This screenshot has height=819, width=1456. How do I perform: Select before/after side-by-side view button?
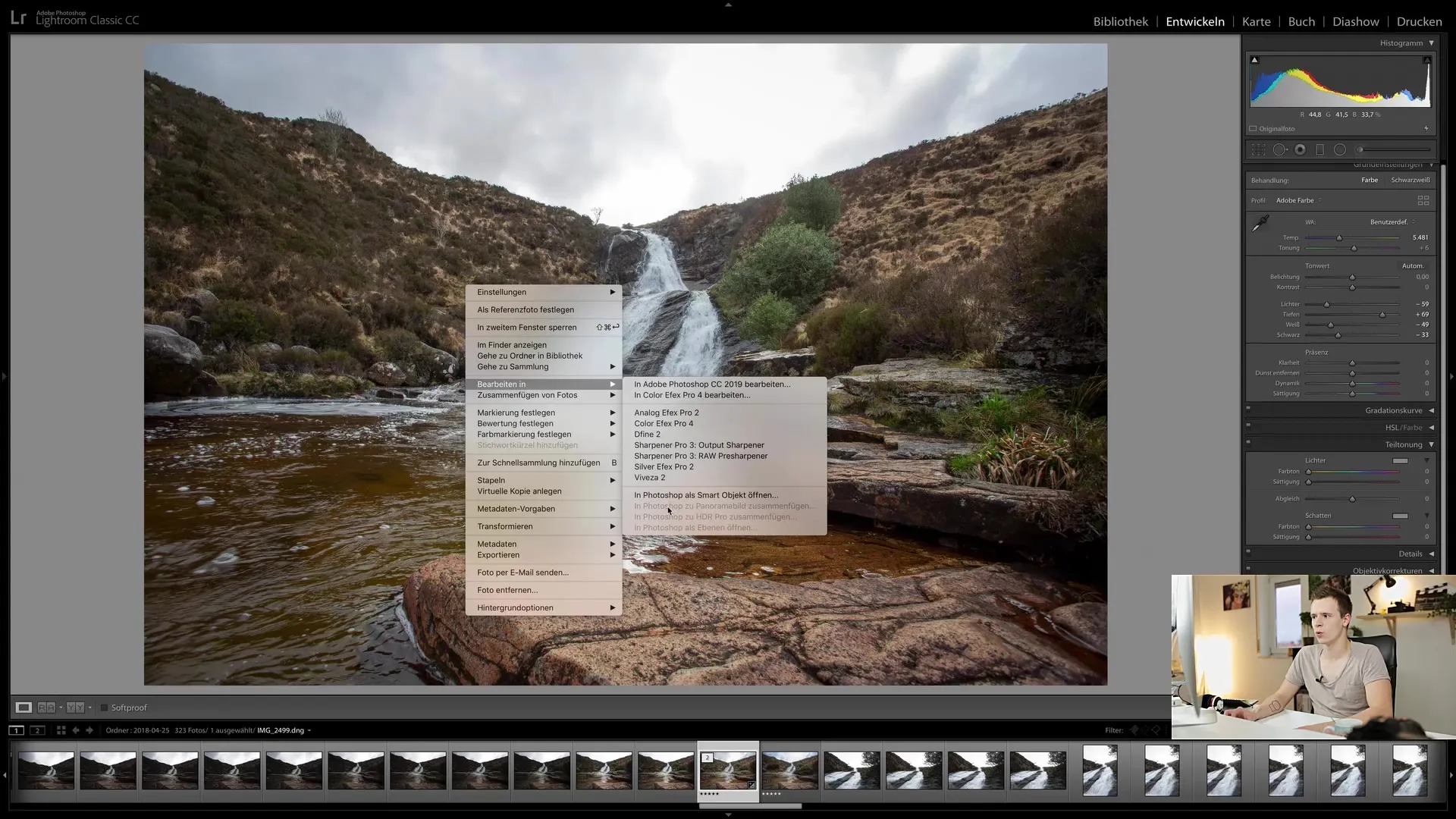click(46, 708)
